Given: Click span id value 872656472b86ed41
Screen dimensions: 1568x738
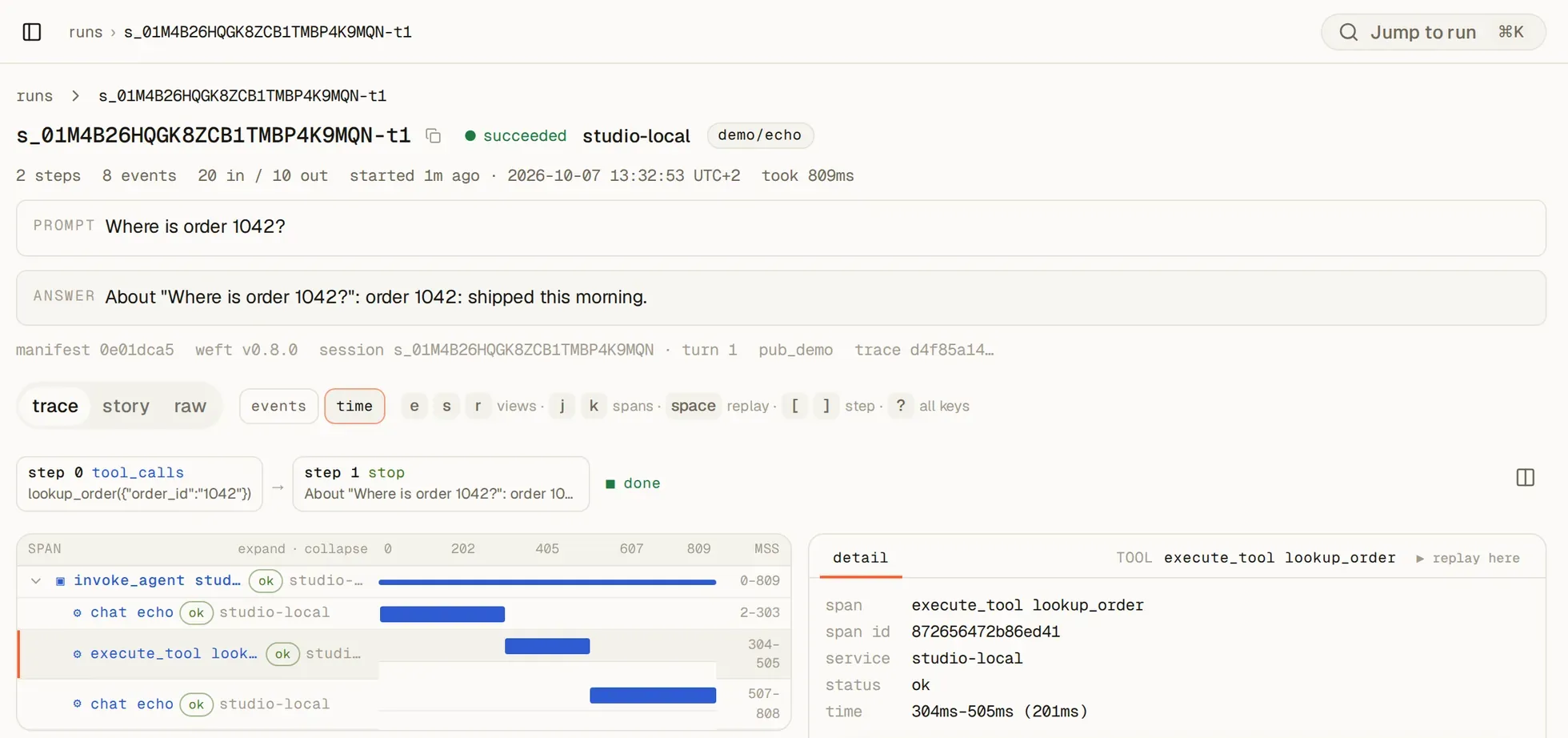Looking at the screenshot, I should click(986, 632).
